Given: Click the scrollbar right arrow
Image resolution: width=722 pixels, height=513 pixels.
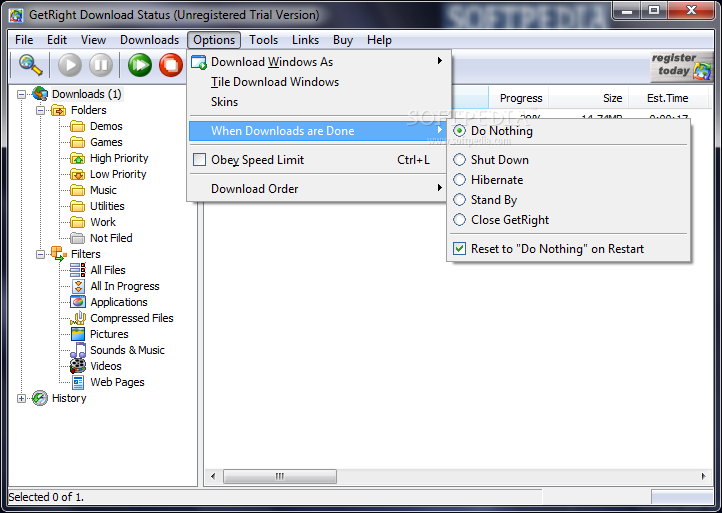Looking at the screenshot, I should coord(703,476).
